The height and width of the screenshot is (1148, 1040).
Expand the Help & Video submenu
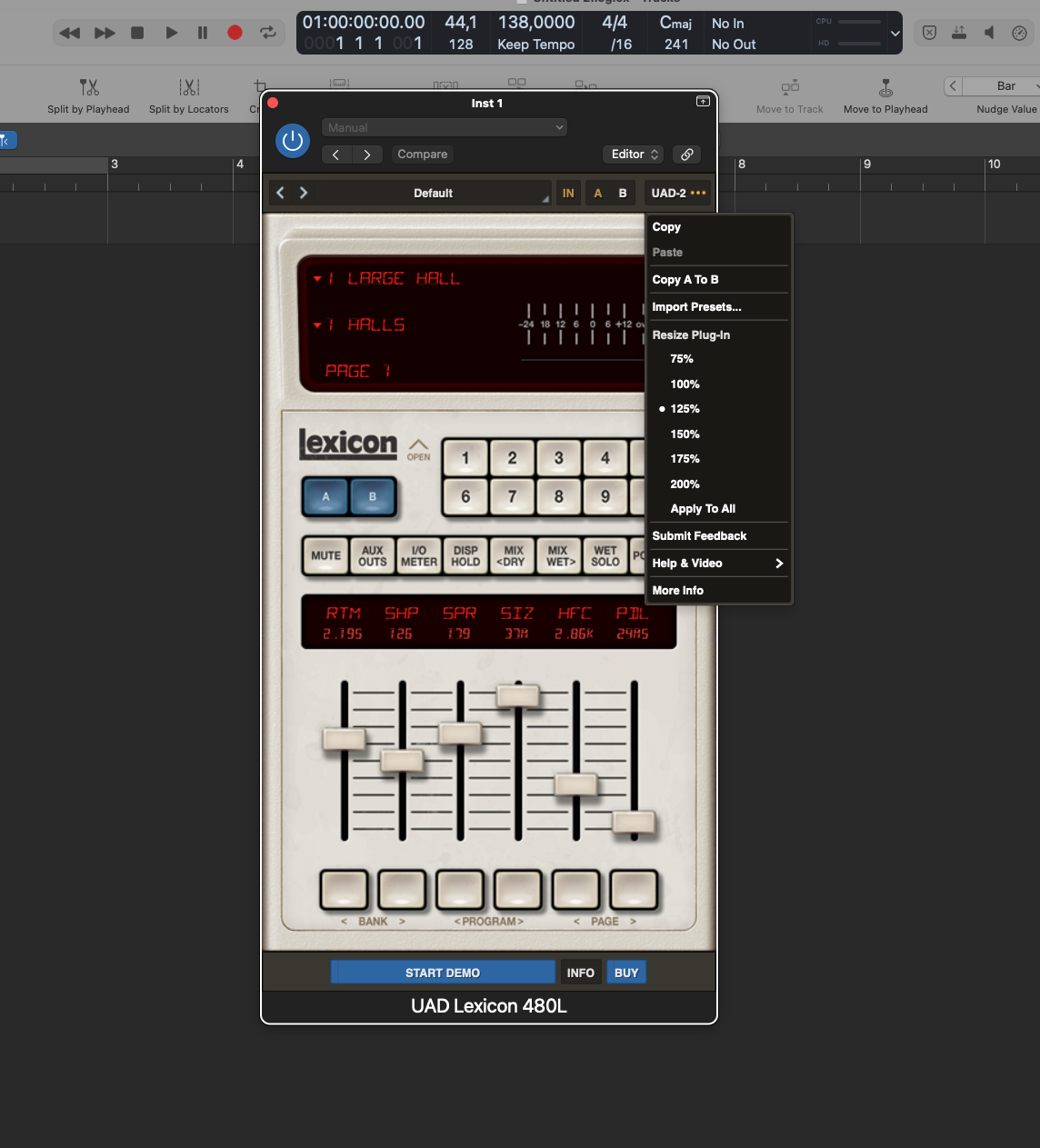tap(718, 564)
